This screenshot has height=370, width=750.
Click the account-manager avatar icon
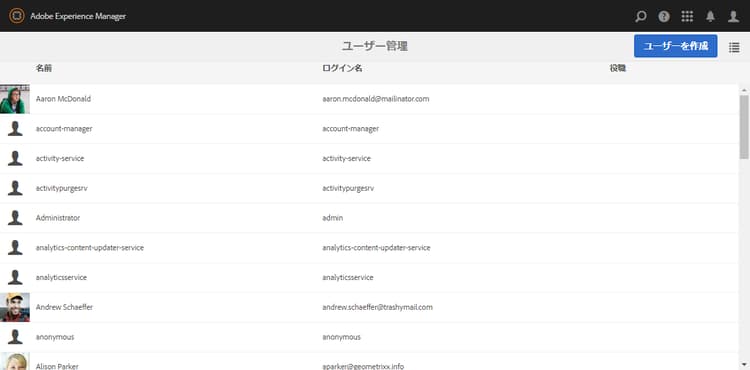(15, 129)
